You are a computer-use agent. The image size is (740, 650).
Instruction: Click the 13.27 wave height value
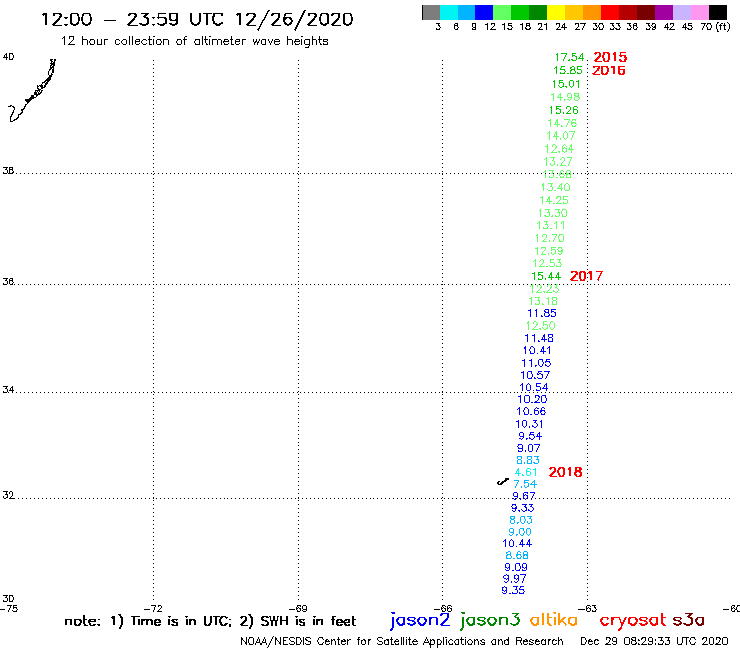(x=558, y=161)
